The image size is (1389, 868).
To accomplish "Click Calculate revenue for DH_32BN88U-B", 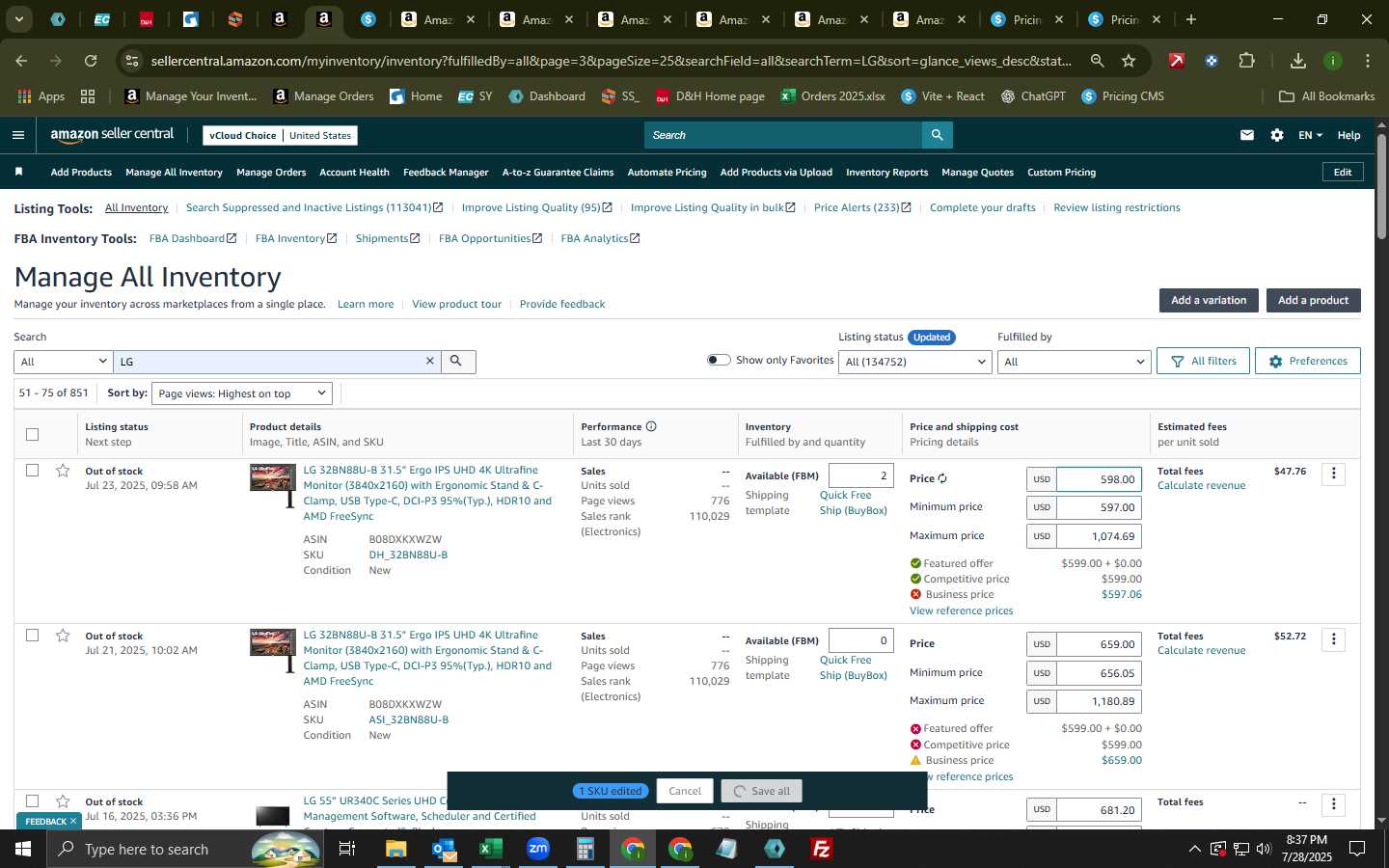I will point(1201,485).
